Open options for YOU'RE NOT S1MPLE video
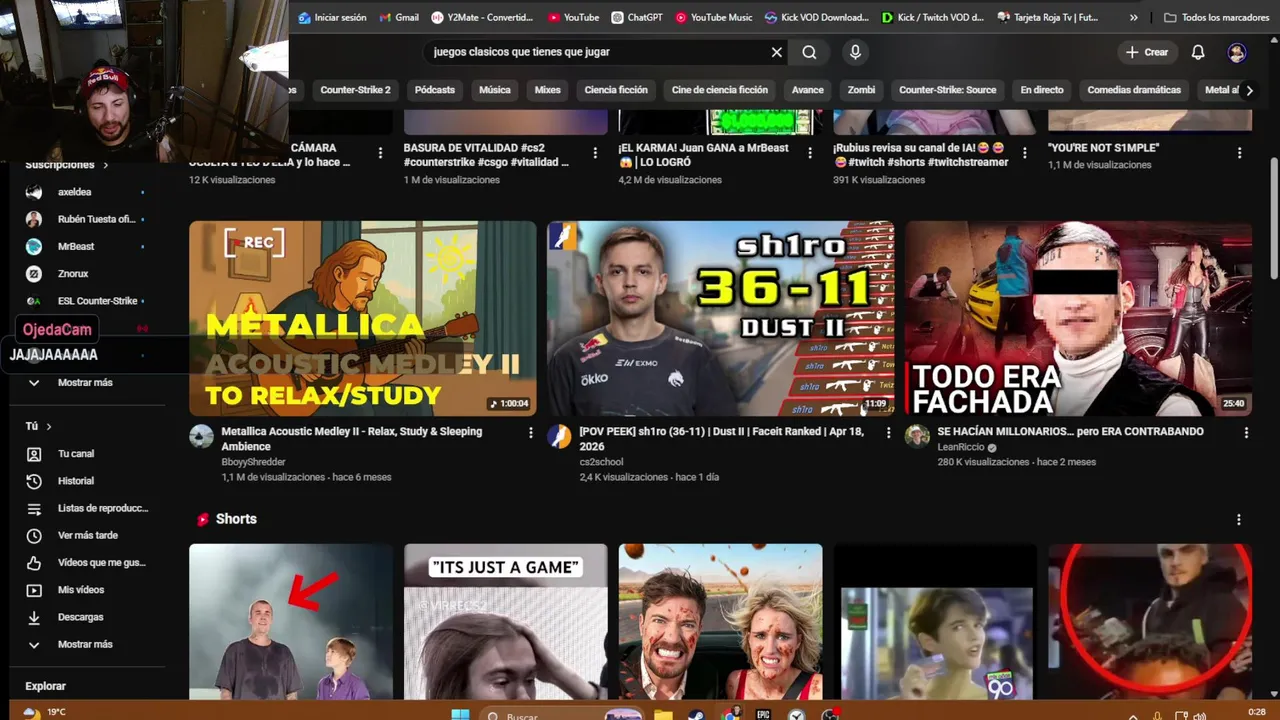 pos(1239,153)
